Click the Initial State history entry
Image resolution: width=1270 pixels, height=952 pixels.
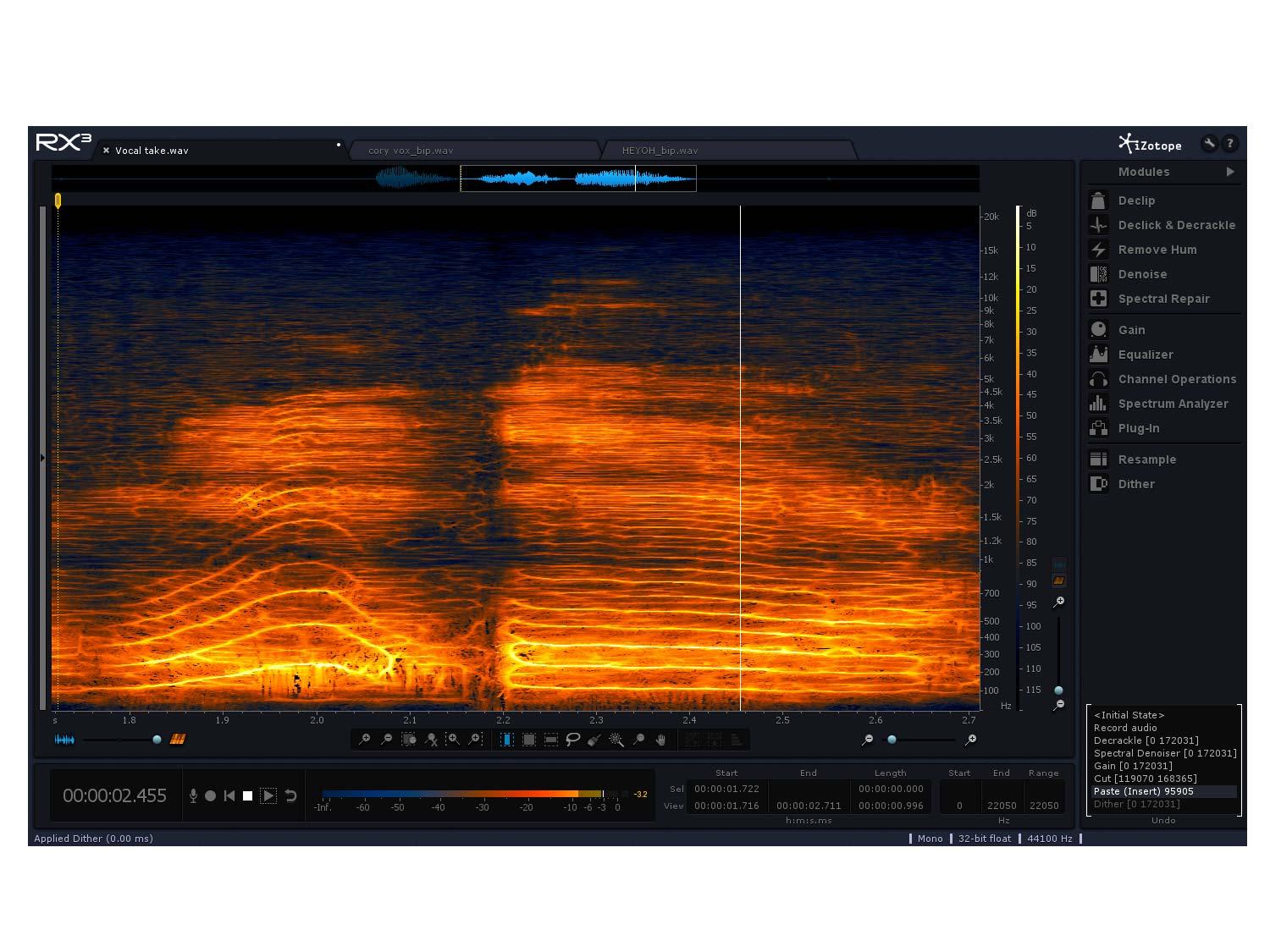point(1129,715)
